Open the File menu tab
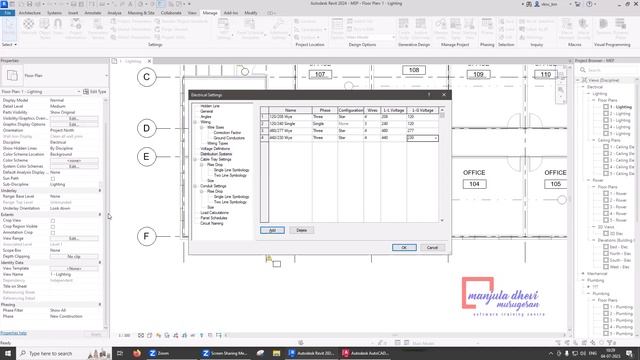Viewport: 640px width, 360px height. 7,13
